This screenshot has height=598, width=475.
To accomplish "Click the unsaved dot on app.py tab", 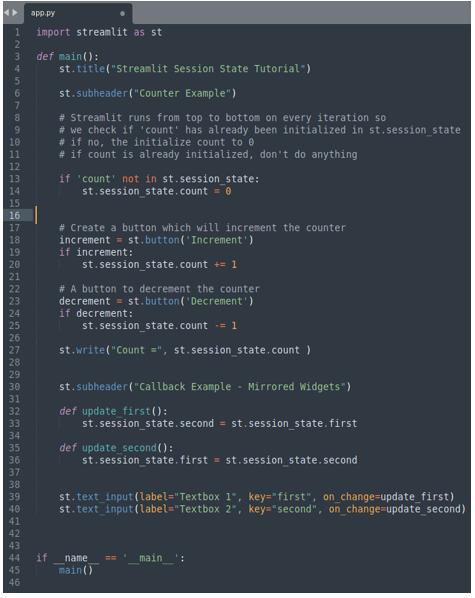I will (x=122, y=13).
